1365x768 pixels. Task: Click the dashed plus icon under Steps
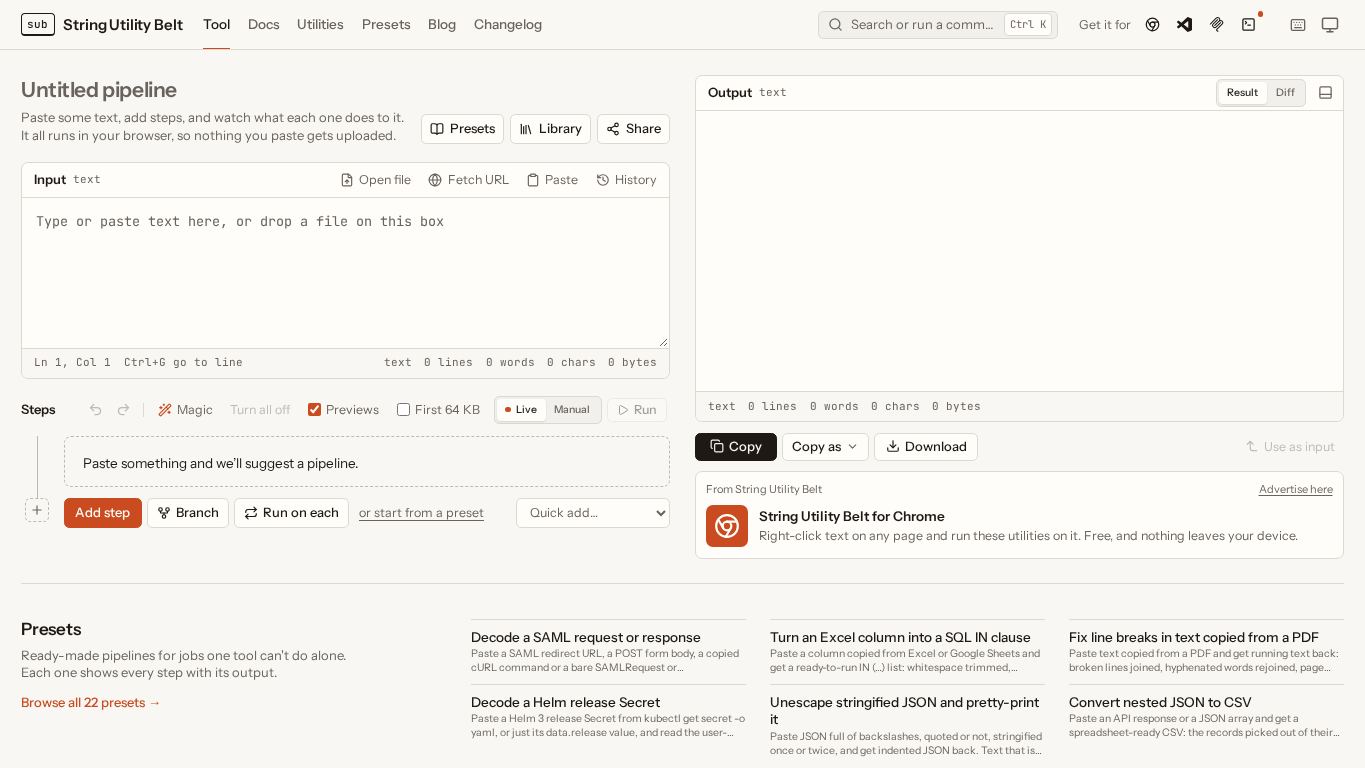click(x=37, y=510)
